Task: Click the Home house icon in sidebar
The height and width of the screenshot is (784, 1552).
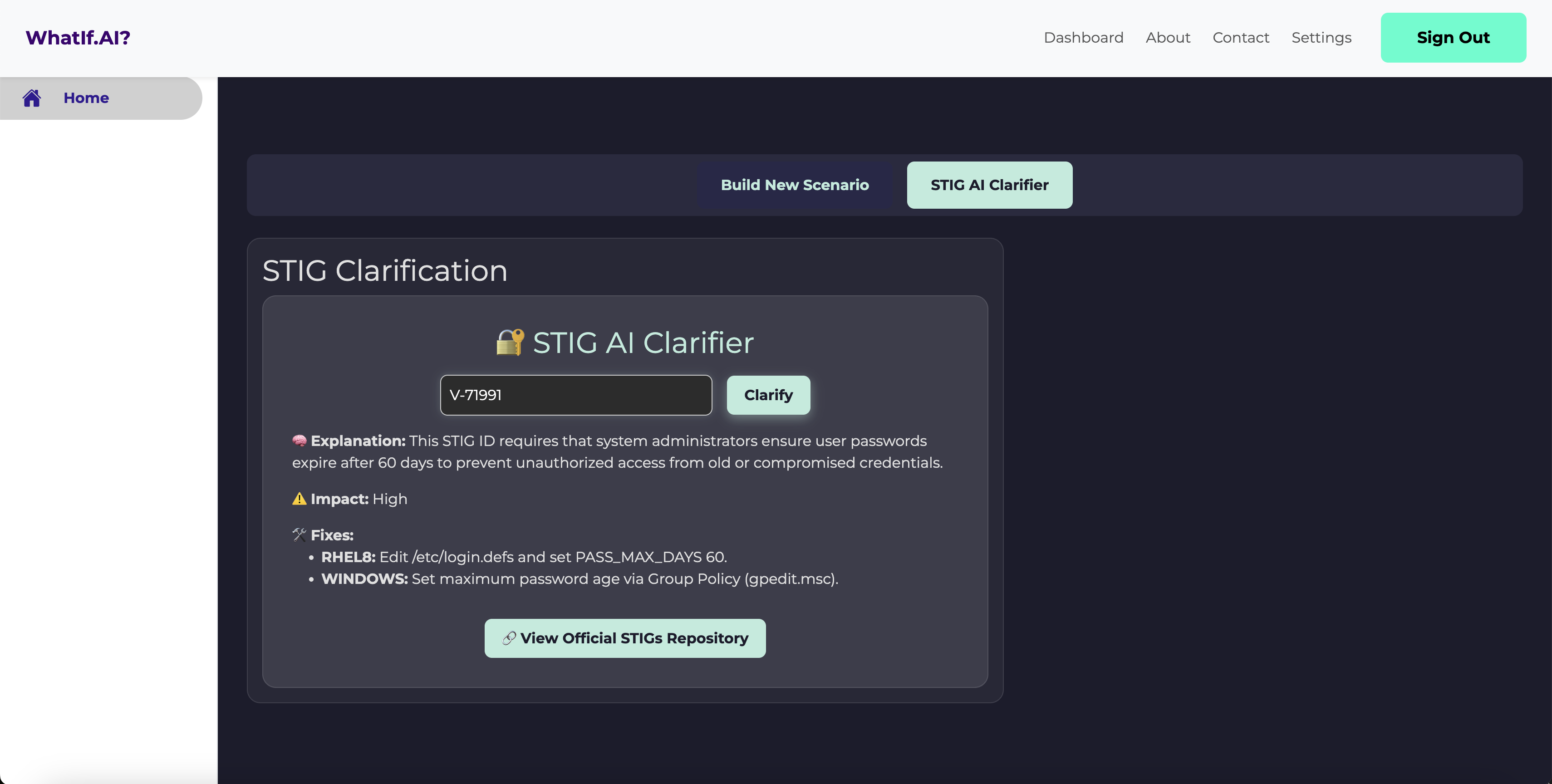Action: click(x=32, y=98)
